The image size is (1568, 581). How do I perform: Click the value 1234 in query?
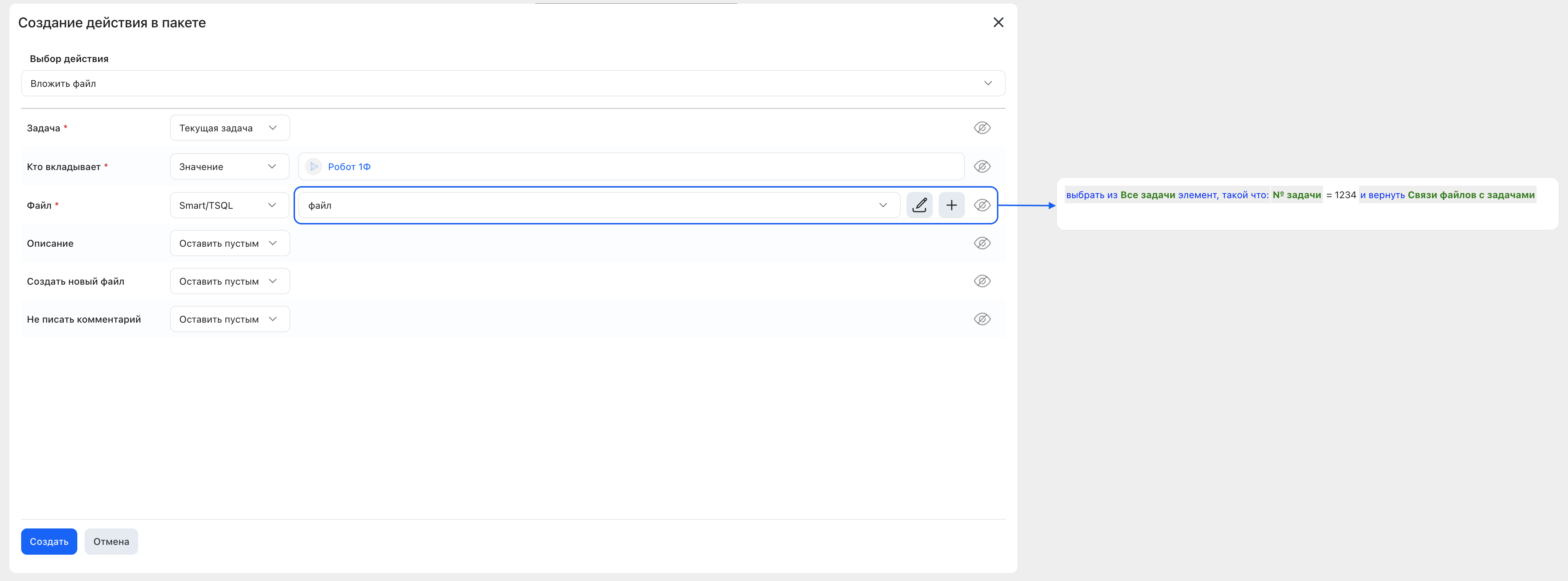point(1345,195)
